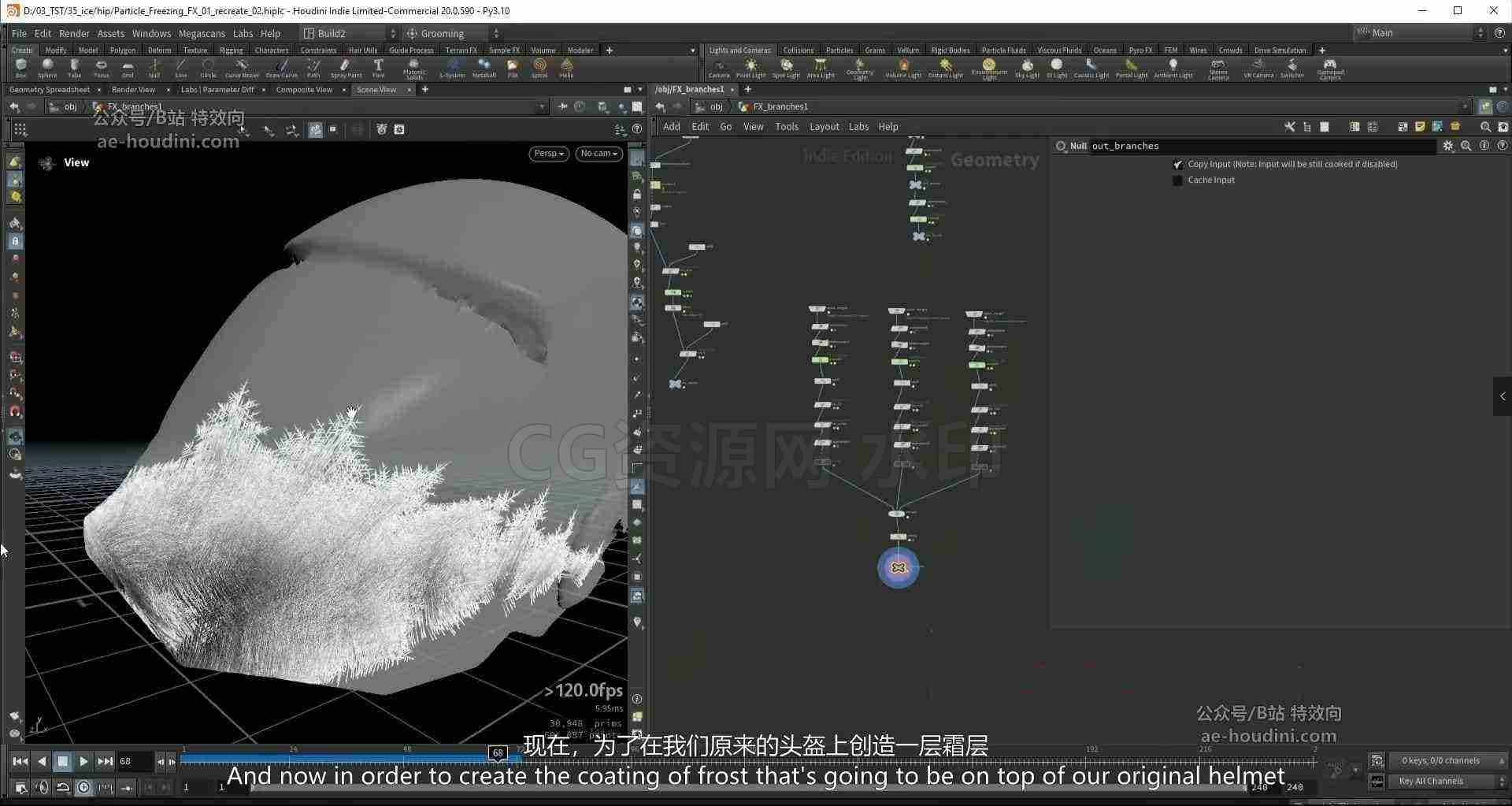This screenshot has height=806, width=1512.
Task: Add a VR Camera from shelf
Action: [1258, 68]
